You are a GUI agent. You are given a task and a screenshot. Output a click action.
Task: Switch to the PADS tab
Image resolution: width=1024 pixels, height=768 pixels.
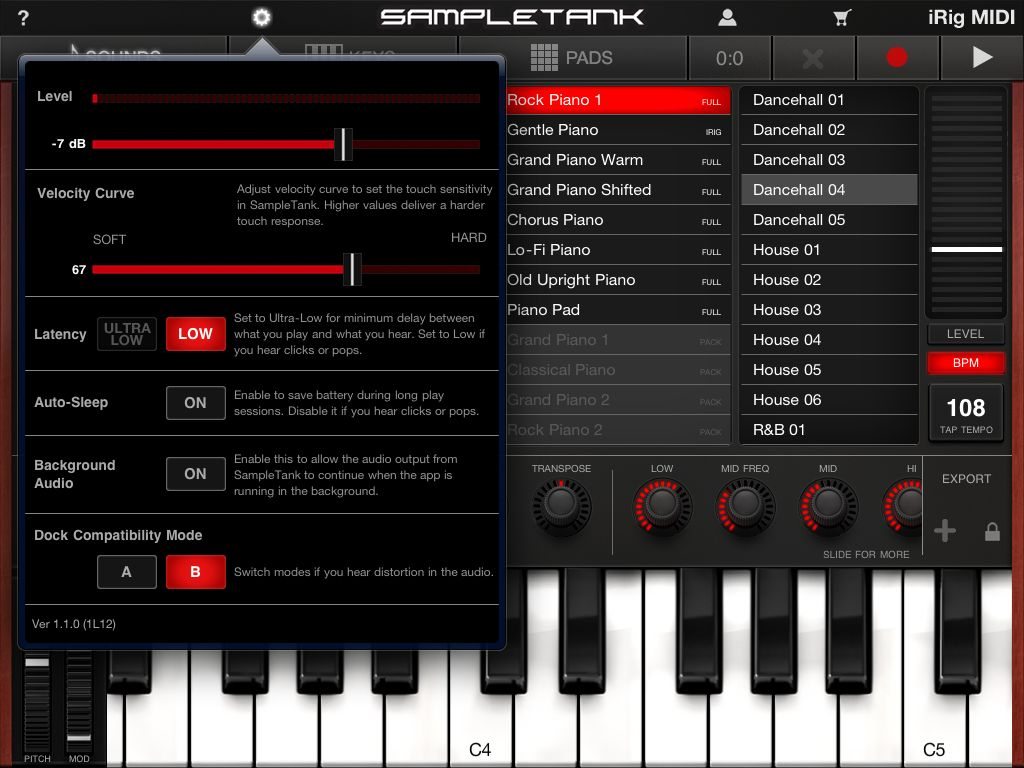[x=572, y=58]
